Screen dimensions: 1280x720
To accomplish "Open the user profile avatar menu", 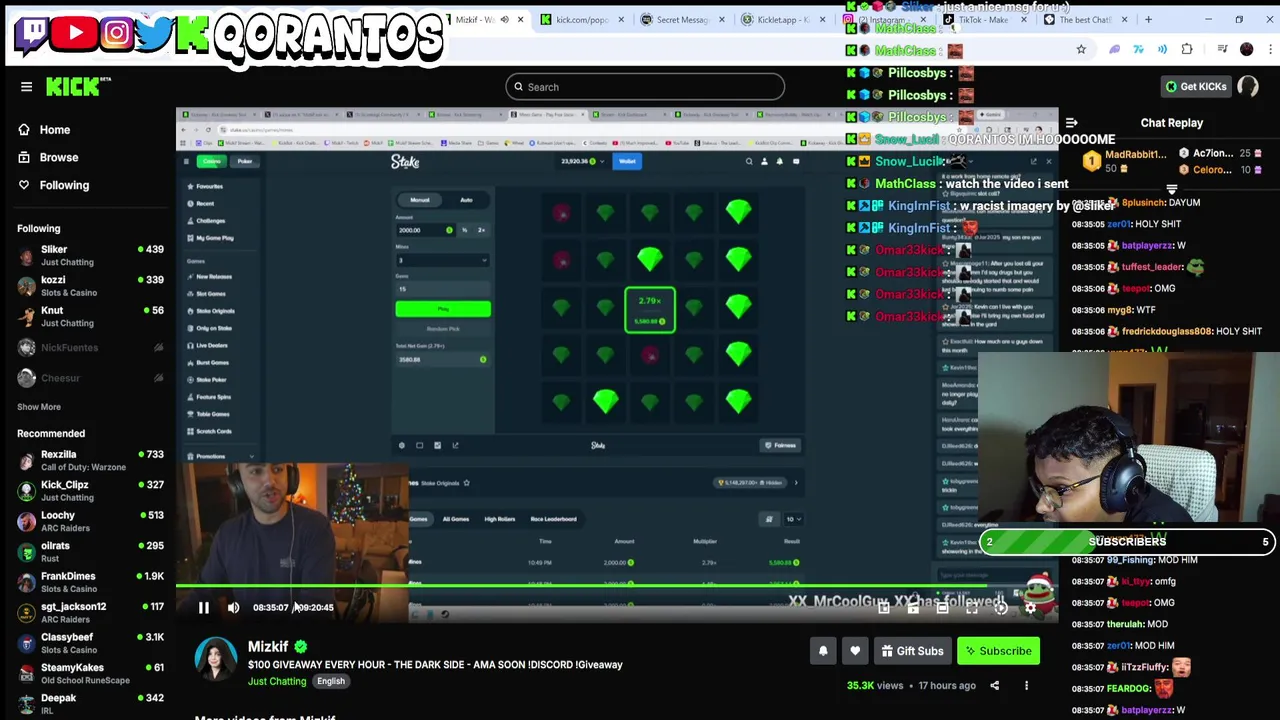I will [x=1248, y=87].
